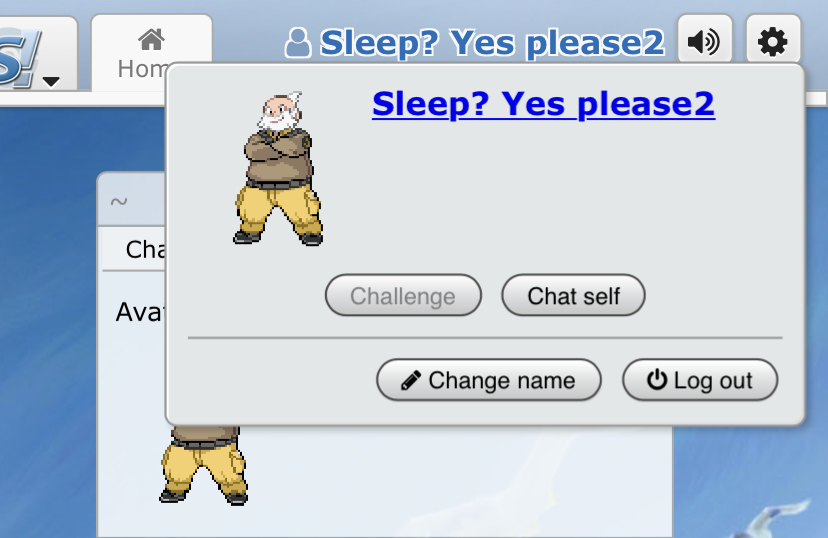Viewport: 828px width, 538px height.
Task: Click Change name button
Action: point(488,380)
